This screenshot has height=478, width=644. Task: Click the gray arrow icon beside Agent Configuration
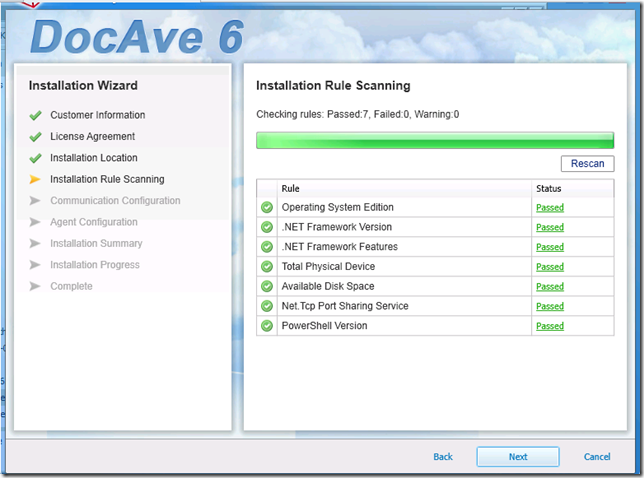[x=35, y=222]
